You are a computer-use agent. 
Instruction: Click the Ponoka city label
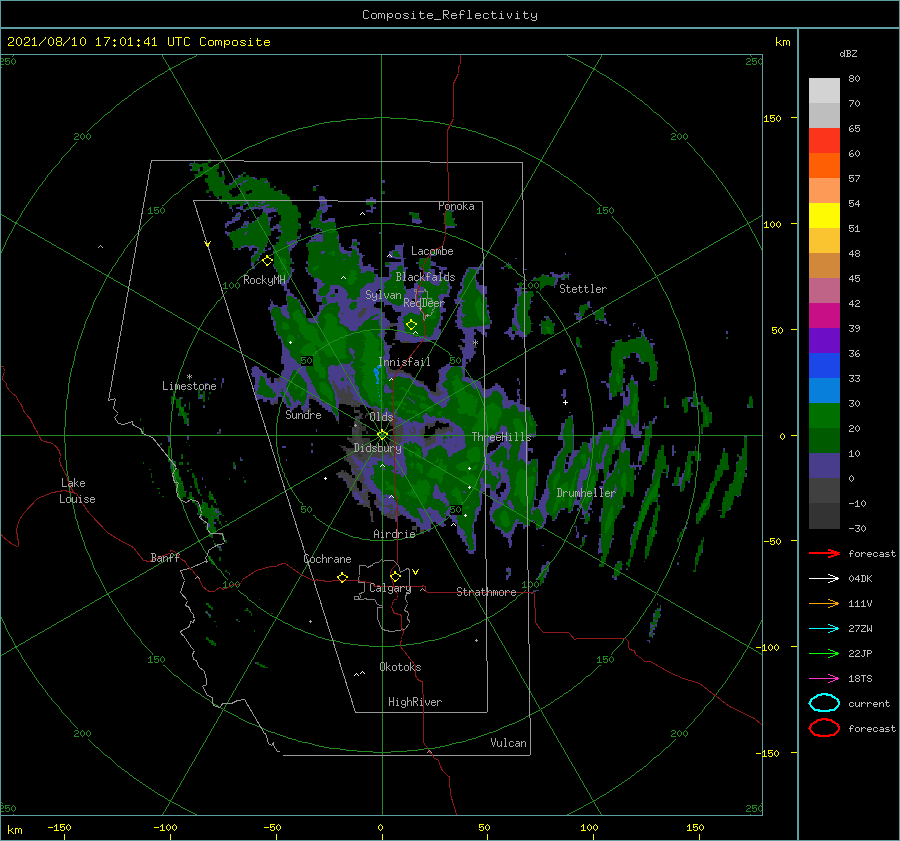pos(456,206)
